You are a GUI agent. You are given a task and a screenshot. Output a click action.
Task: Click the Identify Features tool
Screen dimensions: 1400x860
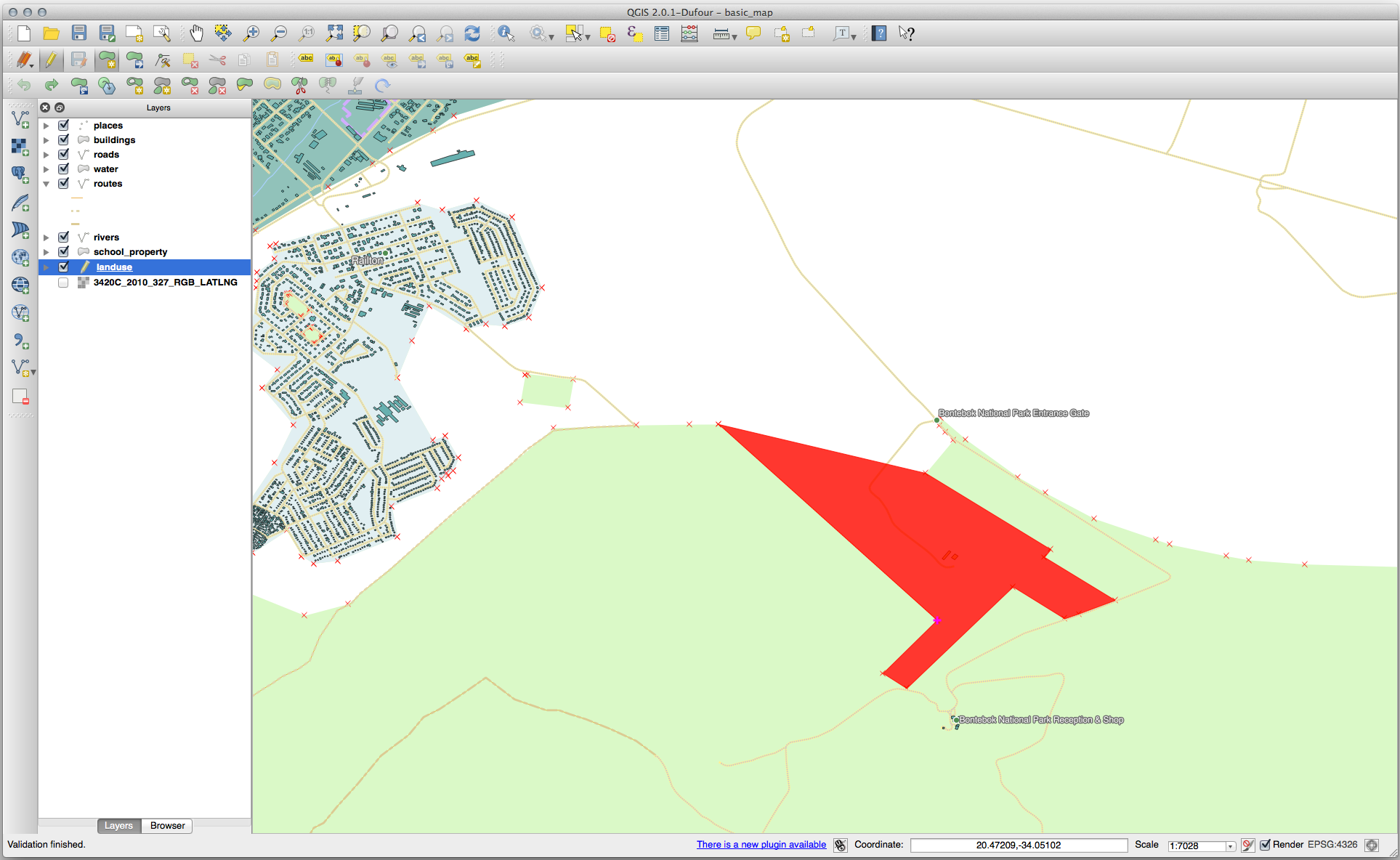coord(506,33)
